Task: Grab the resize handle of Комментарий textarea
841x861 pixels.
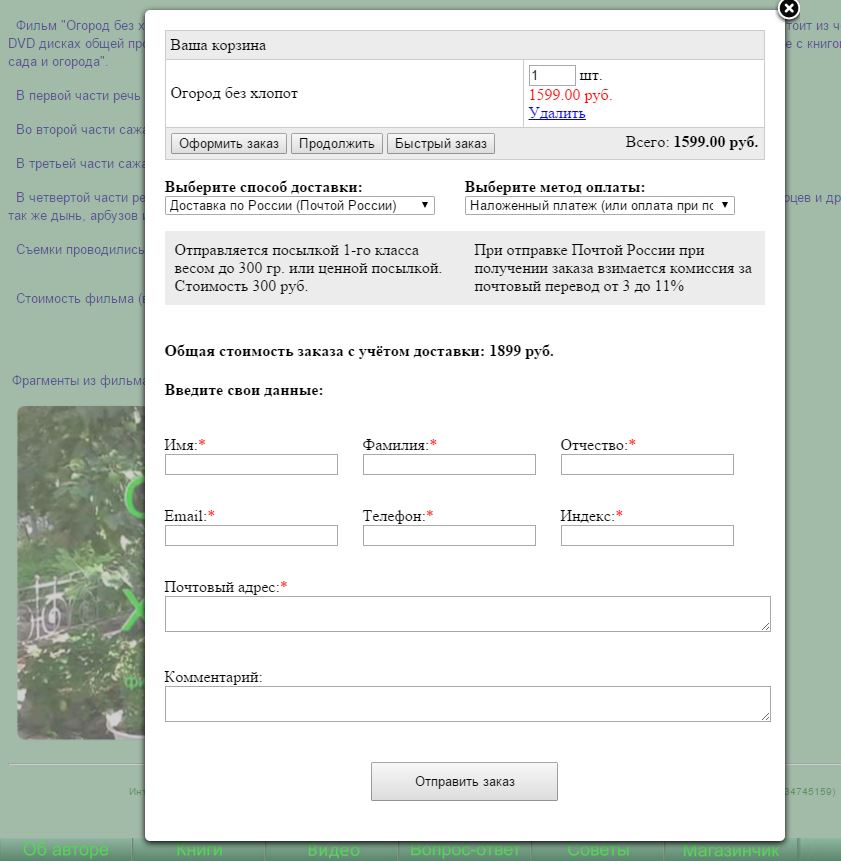Action: click(766, 717)
